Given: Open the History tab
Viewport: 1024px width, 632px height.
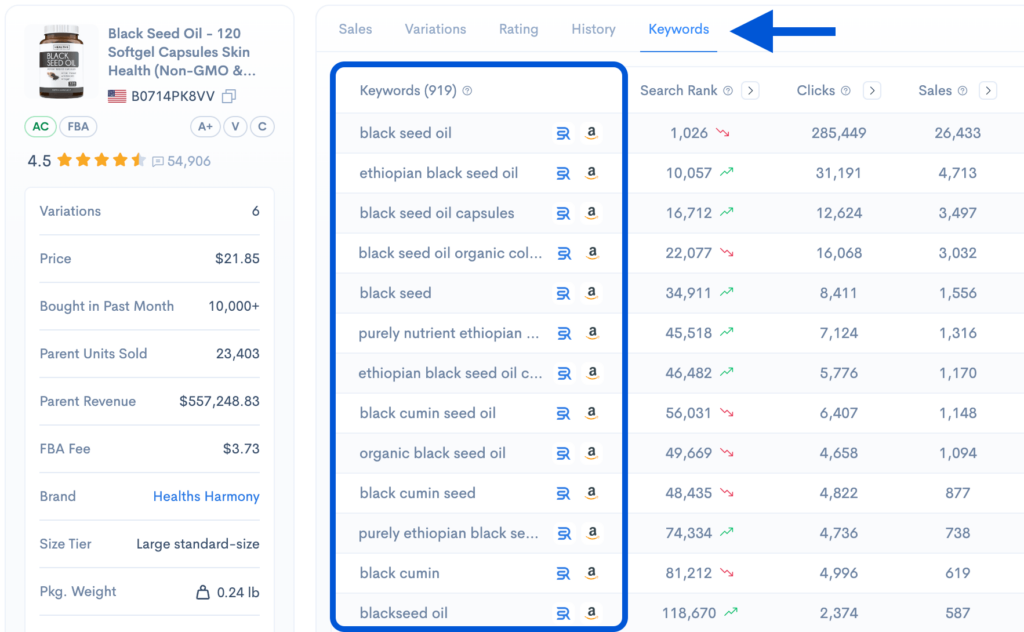Looking at the screenshot, I should click(593, 29).
